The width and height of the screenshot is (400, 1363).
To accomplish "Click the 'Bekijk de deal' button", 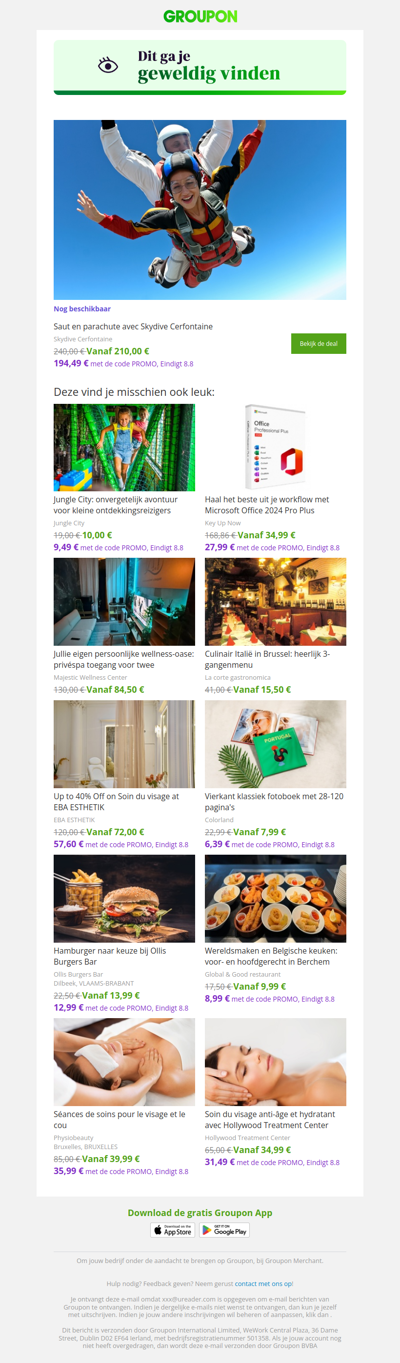I will 318,343.
